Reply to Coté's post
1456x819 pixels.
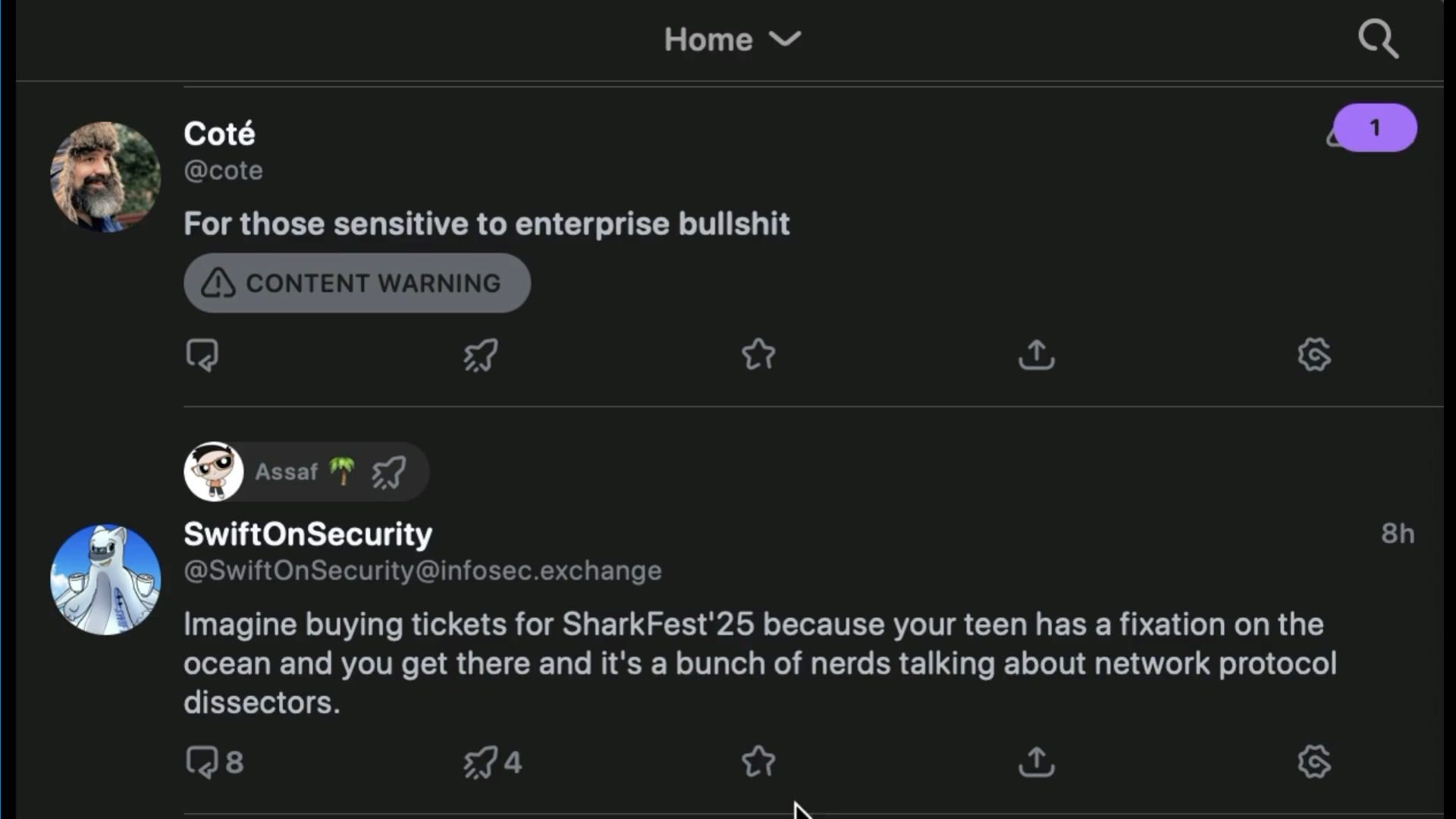point(202,355)
